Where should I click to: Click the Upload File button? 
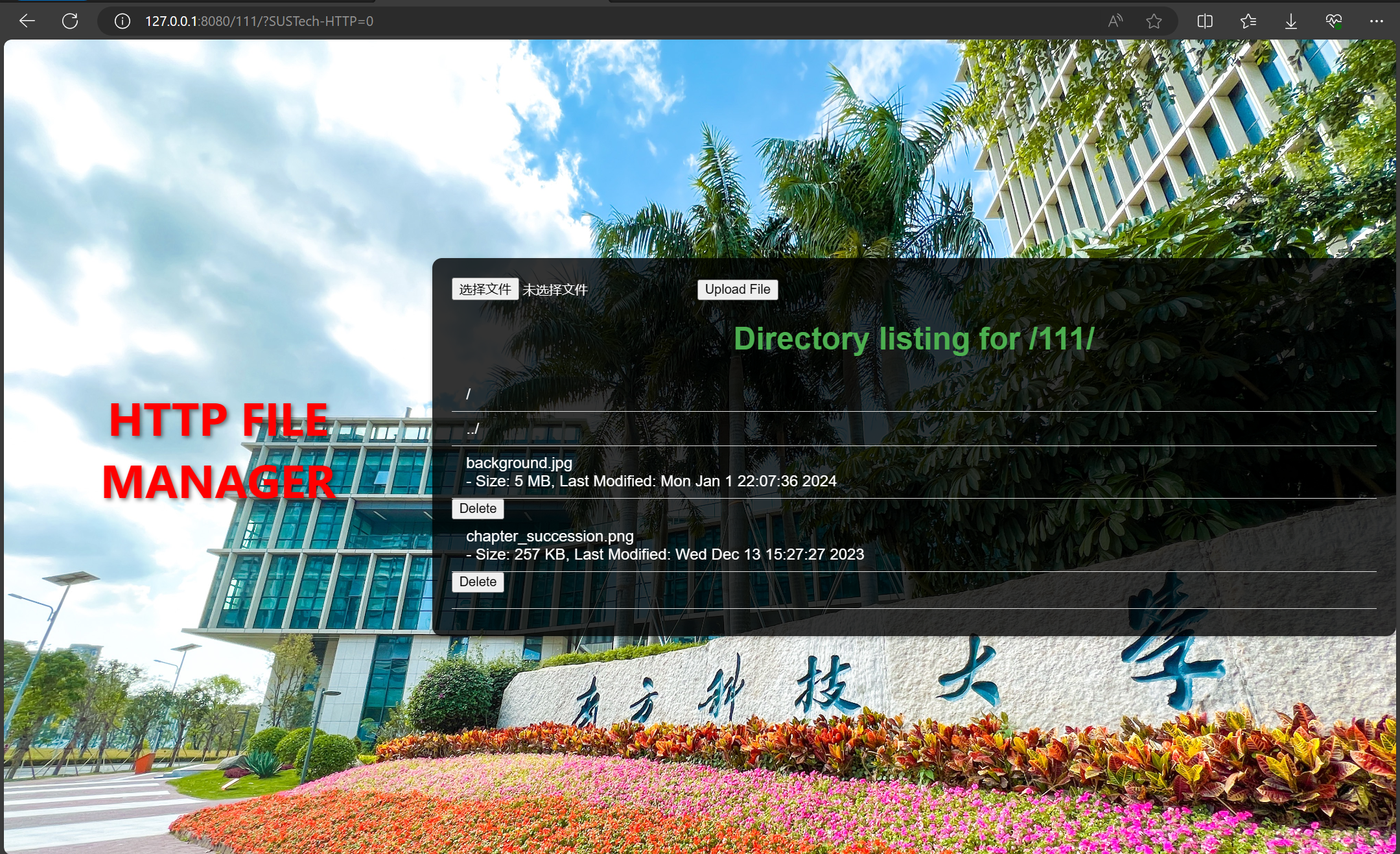pos(737,289)
